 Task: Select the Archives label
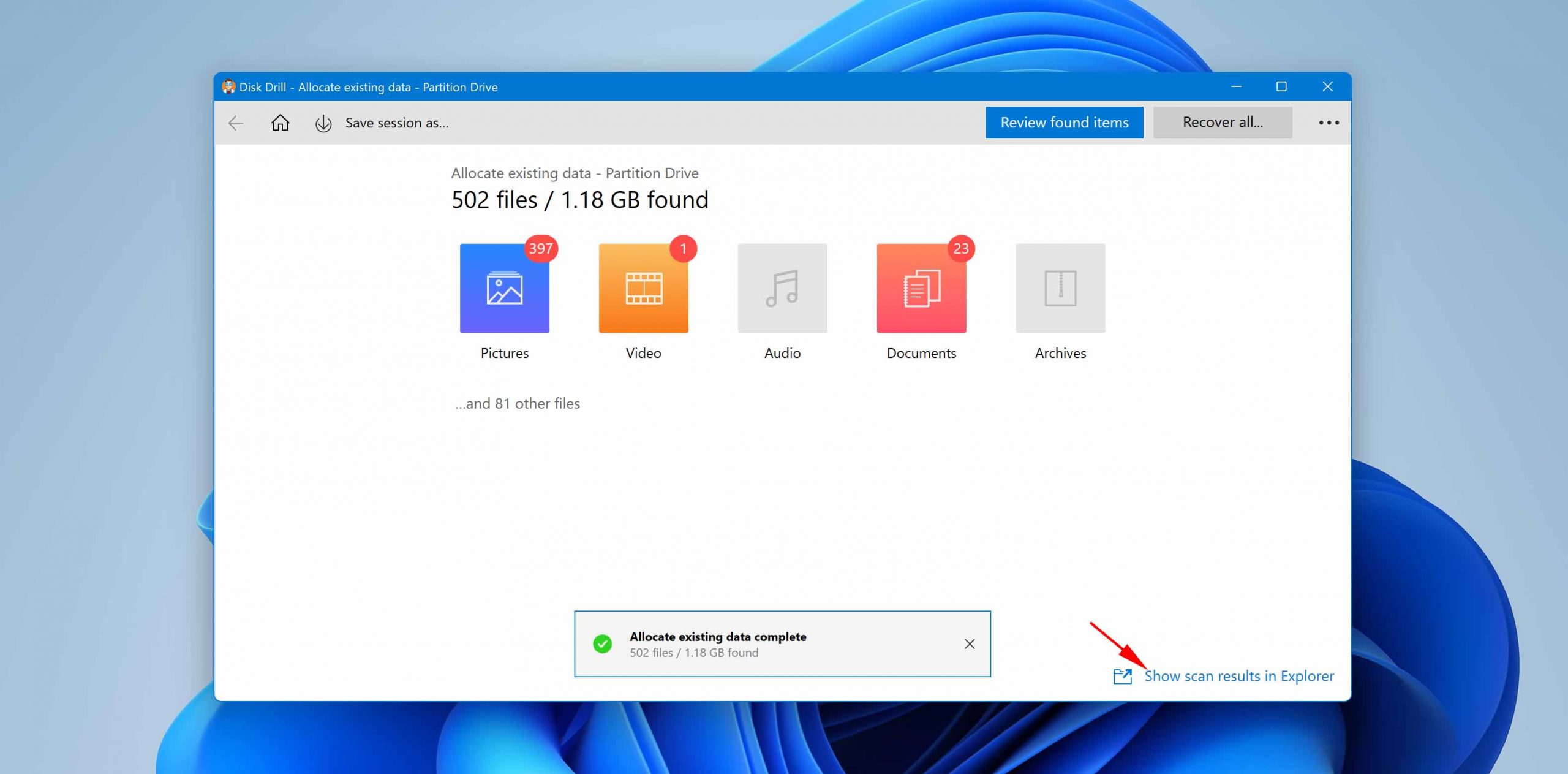pyautogui.click(x=1060, y=353)
